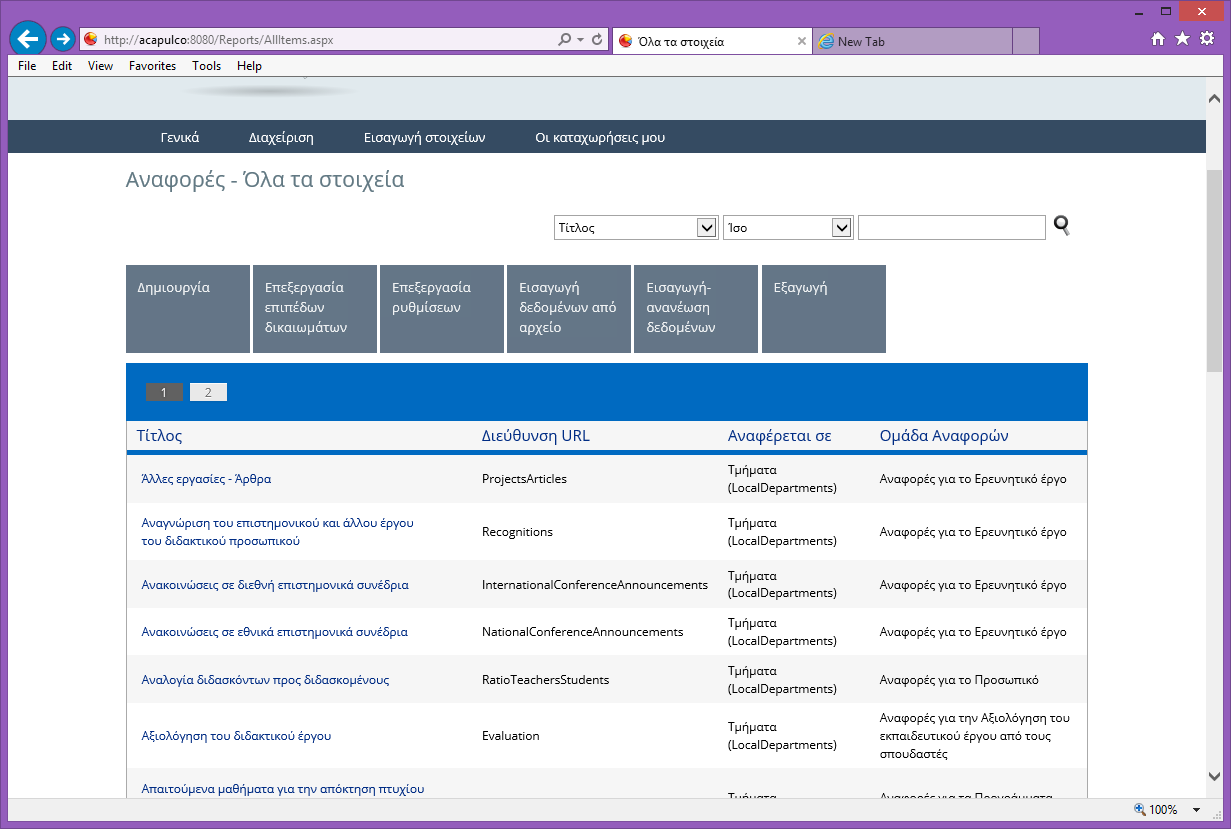This screenshot has width=1231, height=829.
Task: Open the Edit menu
Action: 62,66
